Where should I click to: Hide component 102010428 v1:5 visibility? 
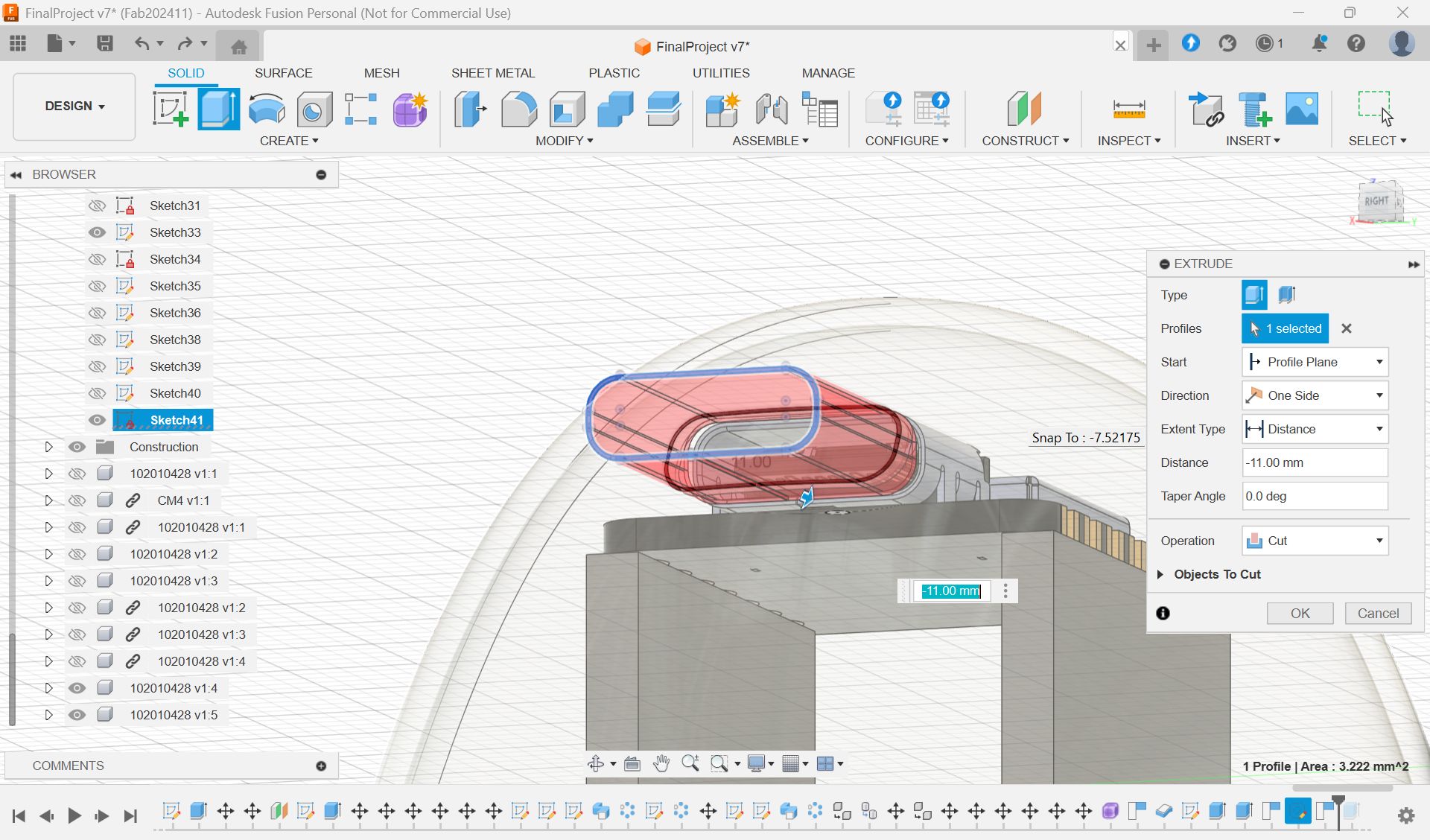coord(77,715)
